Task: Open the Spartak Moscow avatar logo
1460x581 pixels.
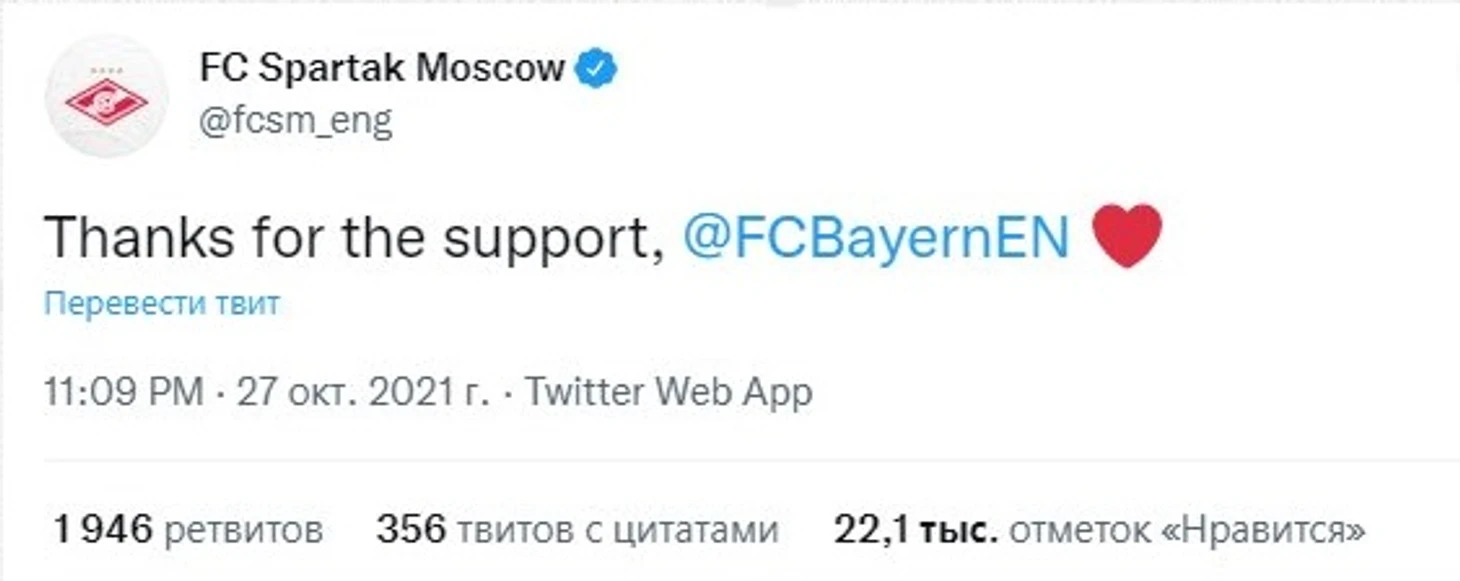Action: point(107,96)
